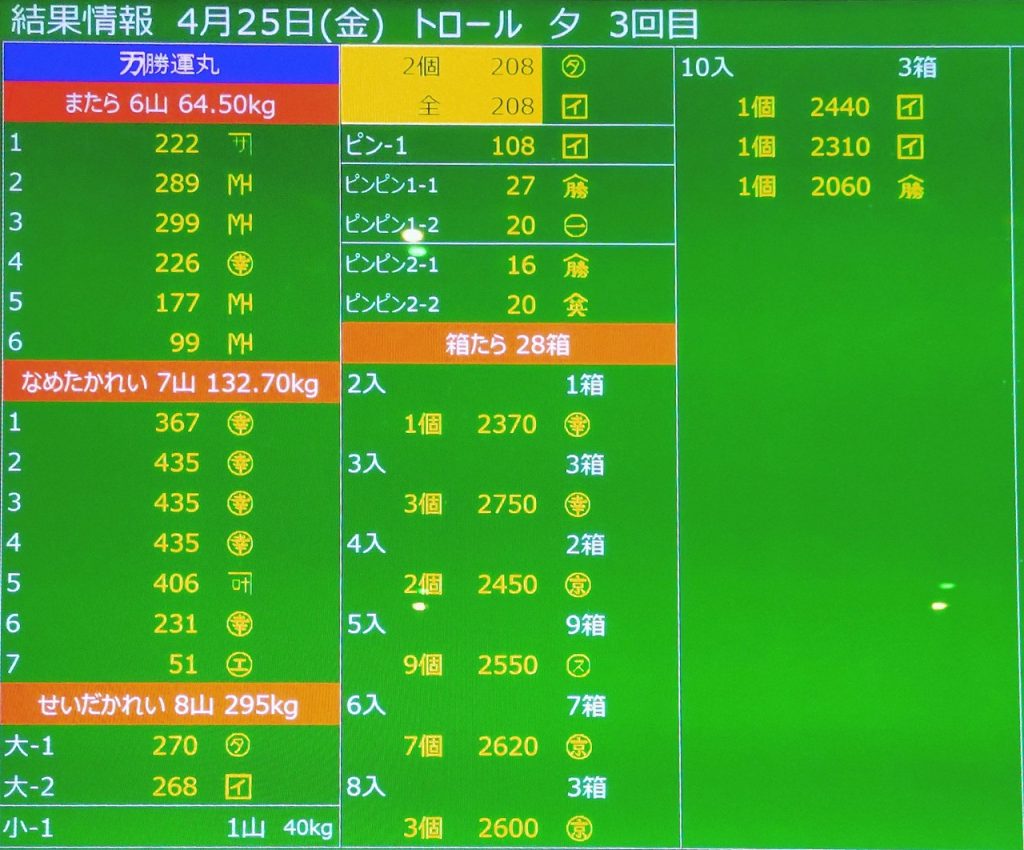Click the circled-bar mark in the ピンピン1-2 row

click(x=576, y=225)
